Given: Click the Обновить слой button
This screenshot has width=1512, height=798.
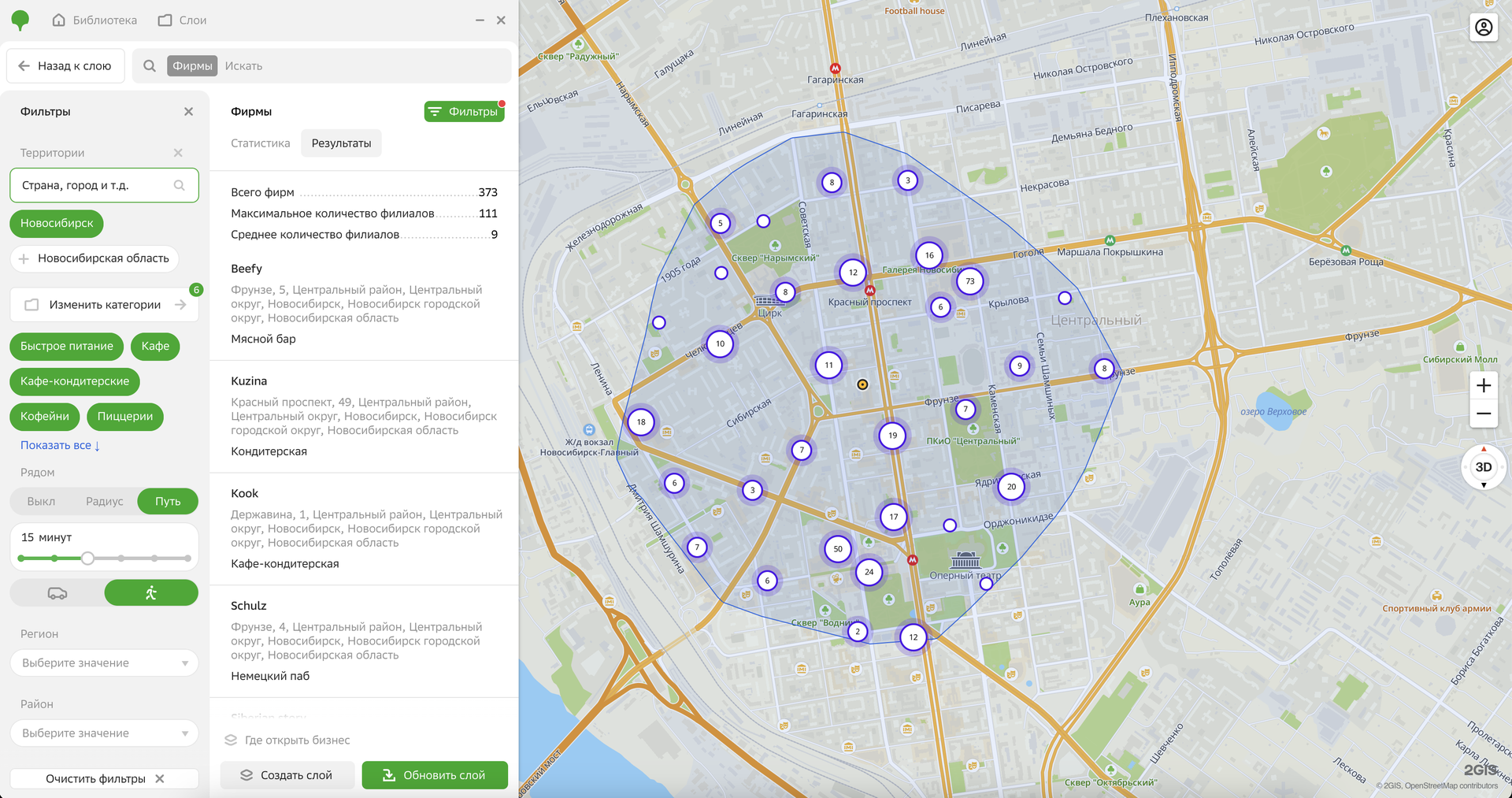Looking at the screenshot, I should click(435, 775).
